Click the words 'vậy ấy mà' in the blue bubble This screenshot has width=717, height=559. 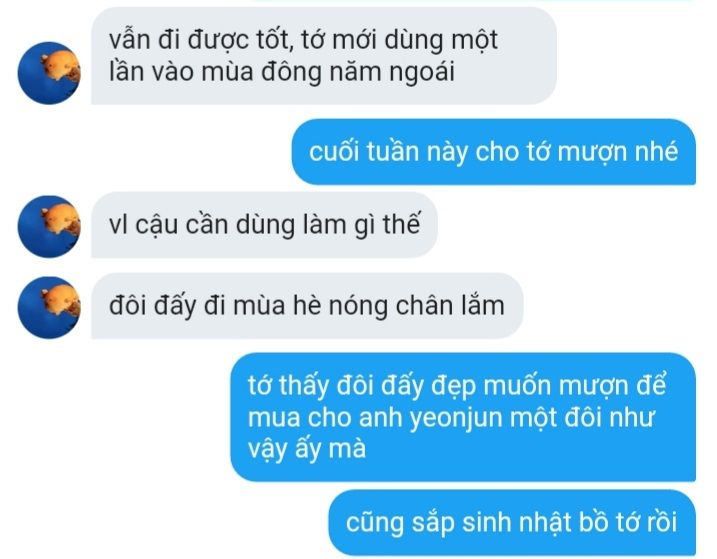[307, 449]
